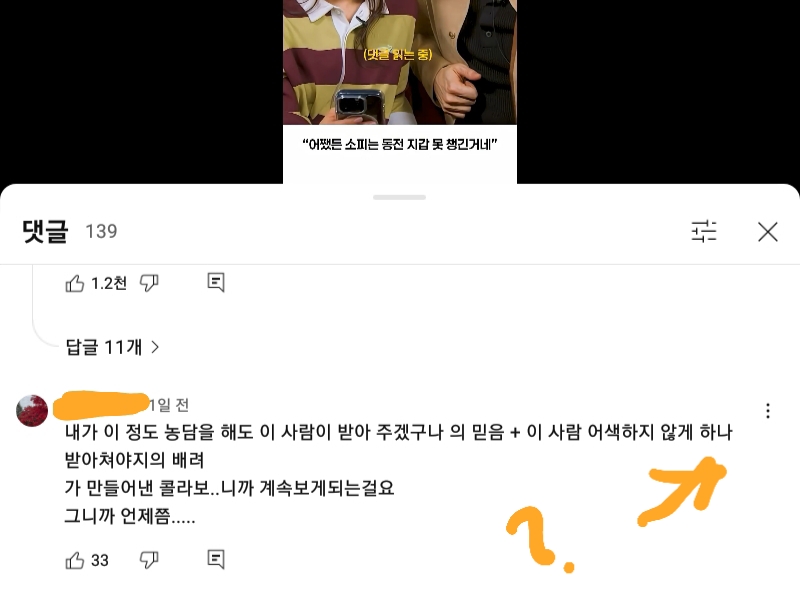Like the comment with 33 likes
Screen dimensions: 800x600
(x=75, y=560)
